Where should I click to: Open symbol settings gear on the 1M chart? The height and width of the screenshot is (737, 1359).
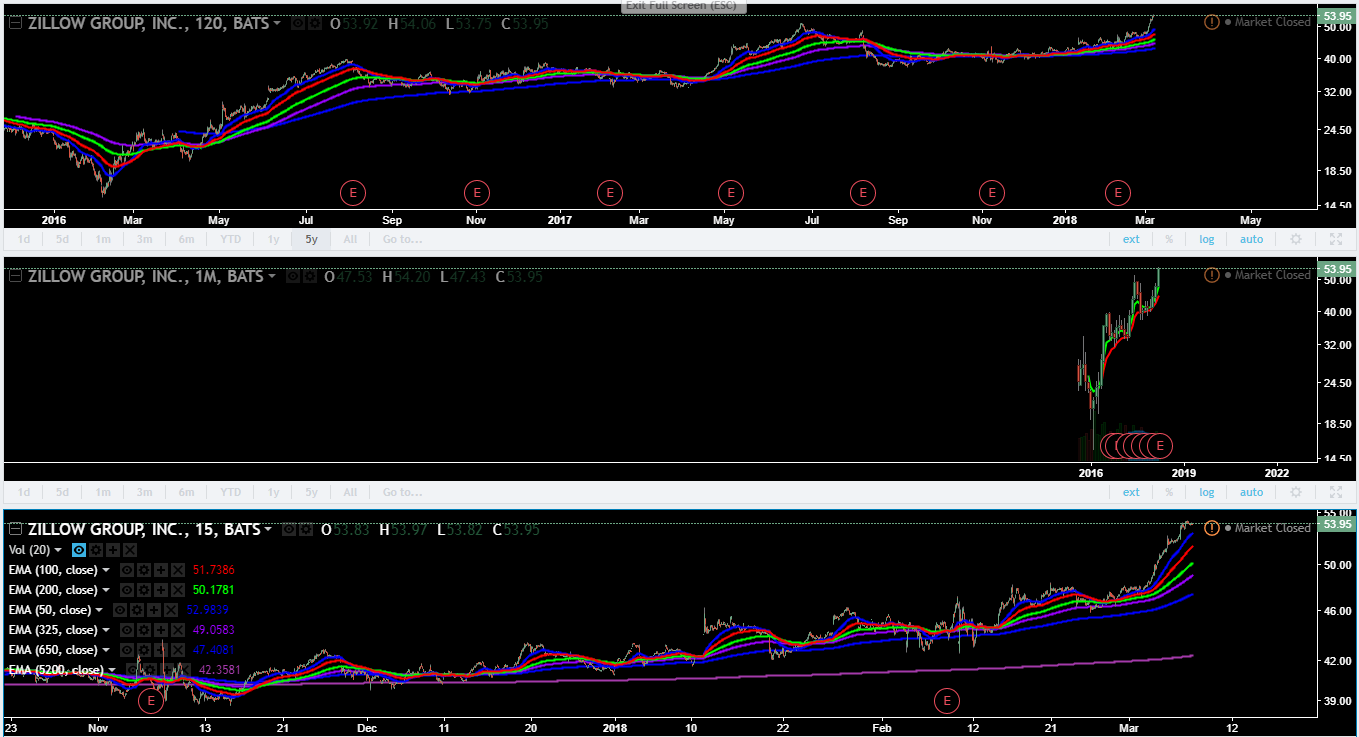pyautogui.click(x=308, y=276)
